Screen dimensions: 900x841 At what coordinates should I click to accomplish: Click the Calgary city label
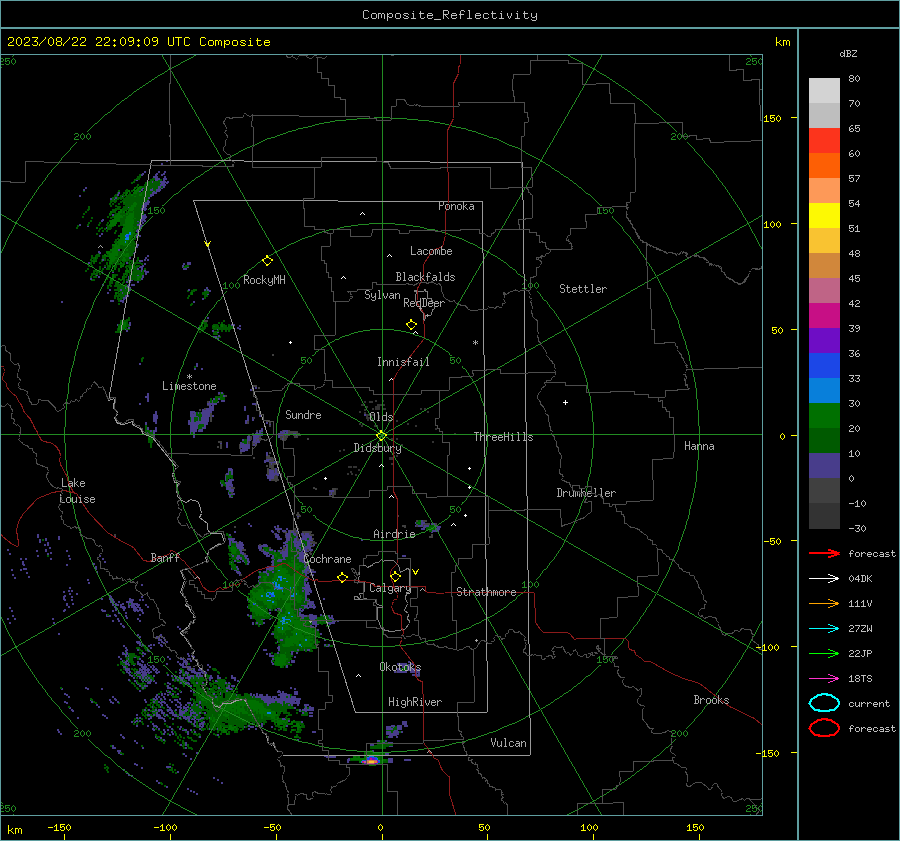click(390, 588)
